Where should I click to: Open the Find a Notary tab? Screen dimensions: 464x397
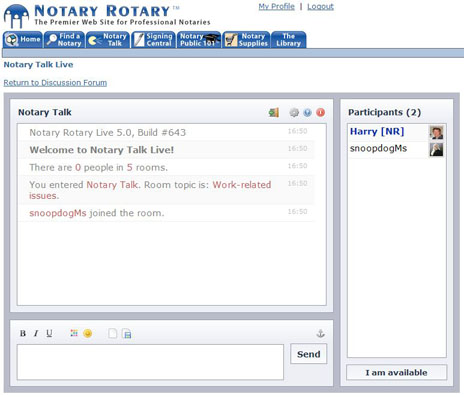[64, 40]
